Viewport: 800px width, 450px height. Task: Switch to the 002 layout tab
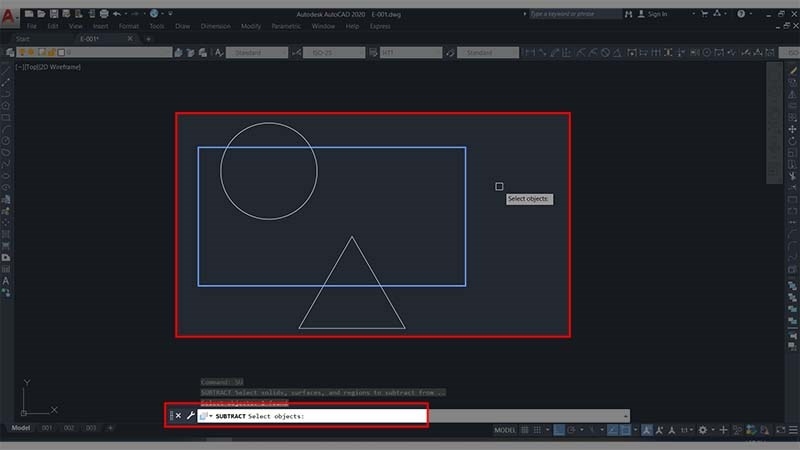(x=69, y=428)
